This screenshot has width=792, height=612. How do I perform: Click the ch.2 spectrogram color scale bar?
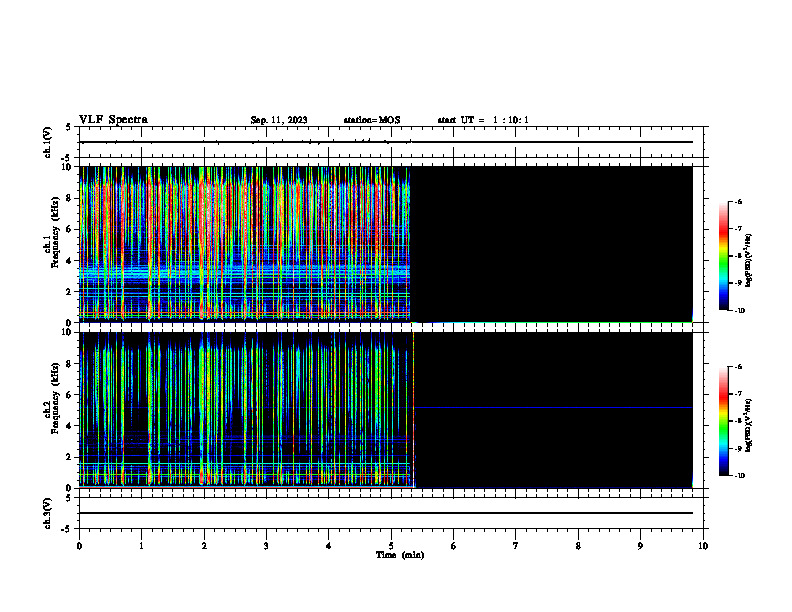point(724,421)
